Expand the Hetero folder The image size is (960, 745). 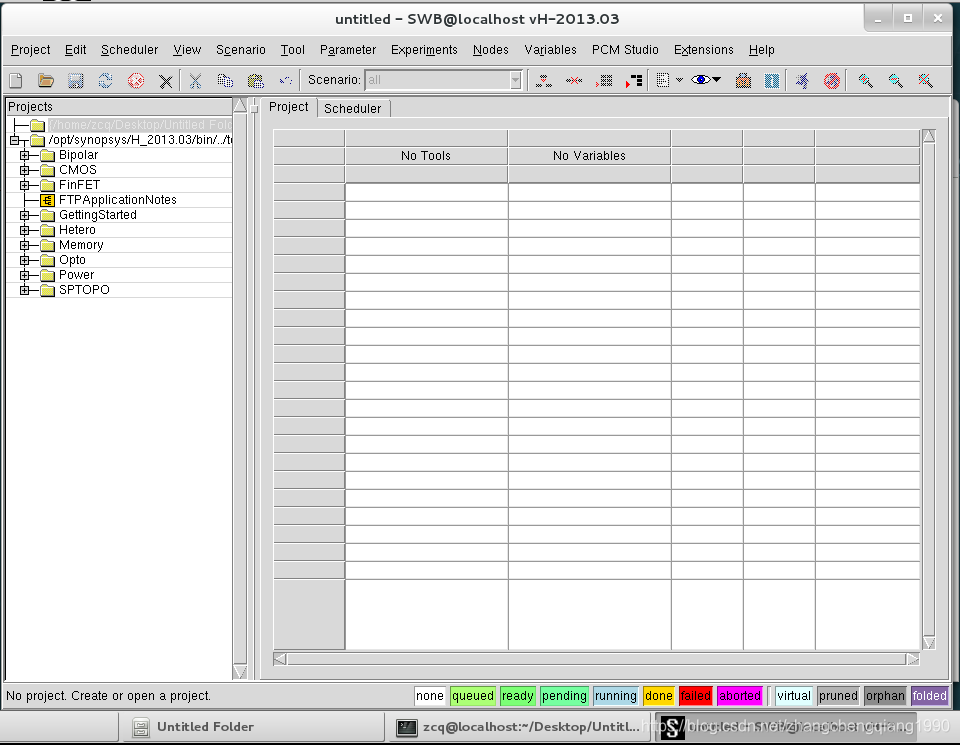(x=24, y=230)
